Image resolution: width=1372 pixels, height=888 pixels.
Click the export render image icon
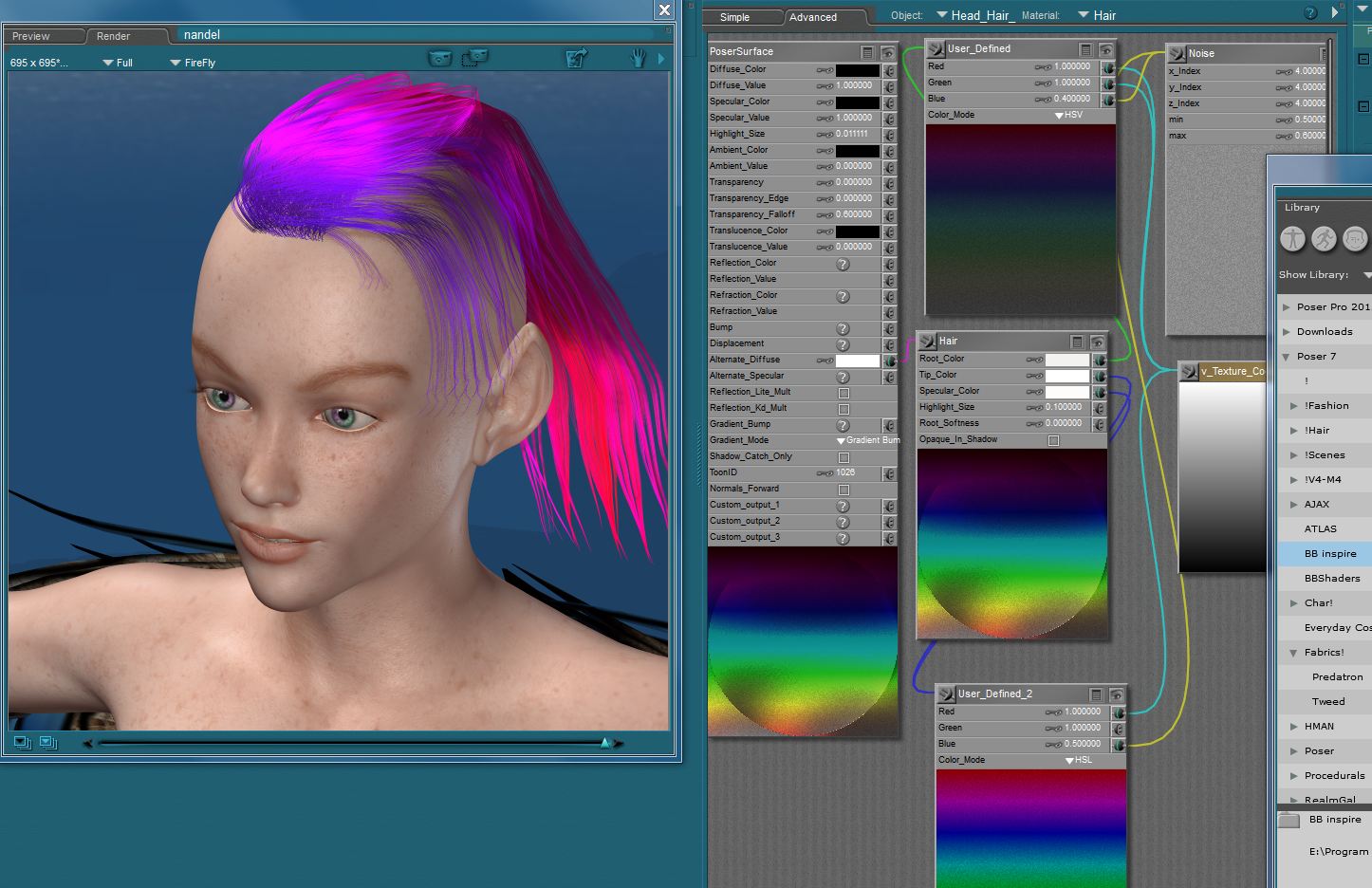pyautogui.click(x=576, y=59)
